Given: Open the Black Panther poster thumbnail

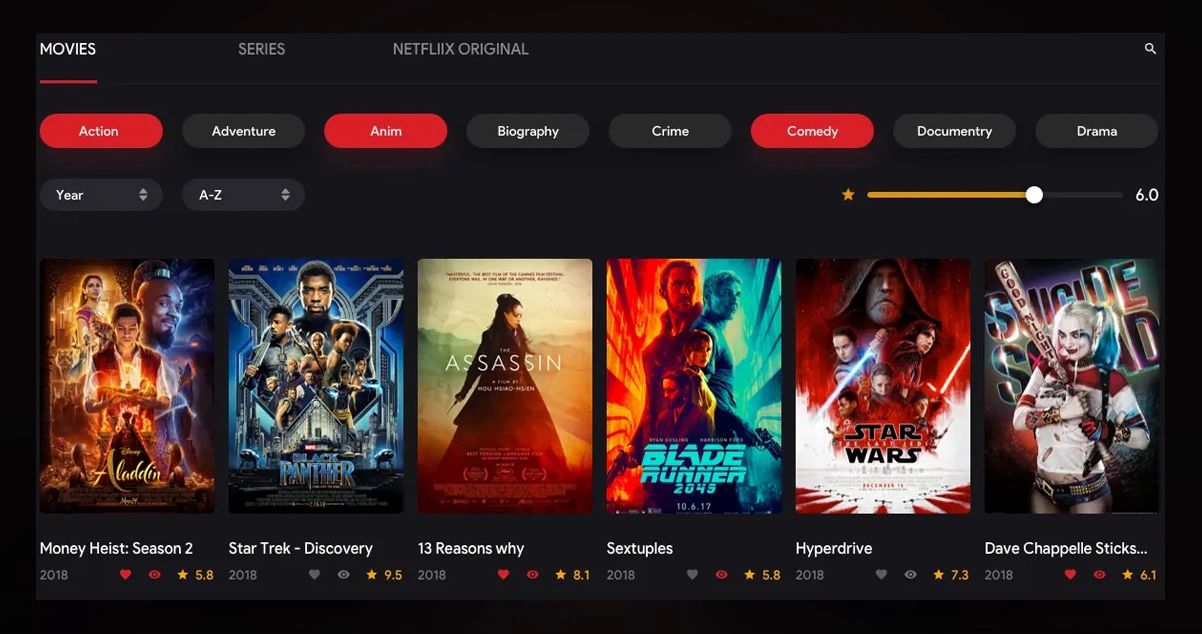Looking at the screenshot, I should pyautogui.click(x=316, y=386).
